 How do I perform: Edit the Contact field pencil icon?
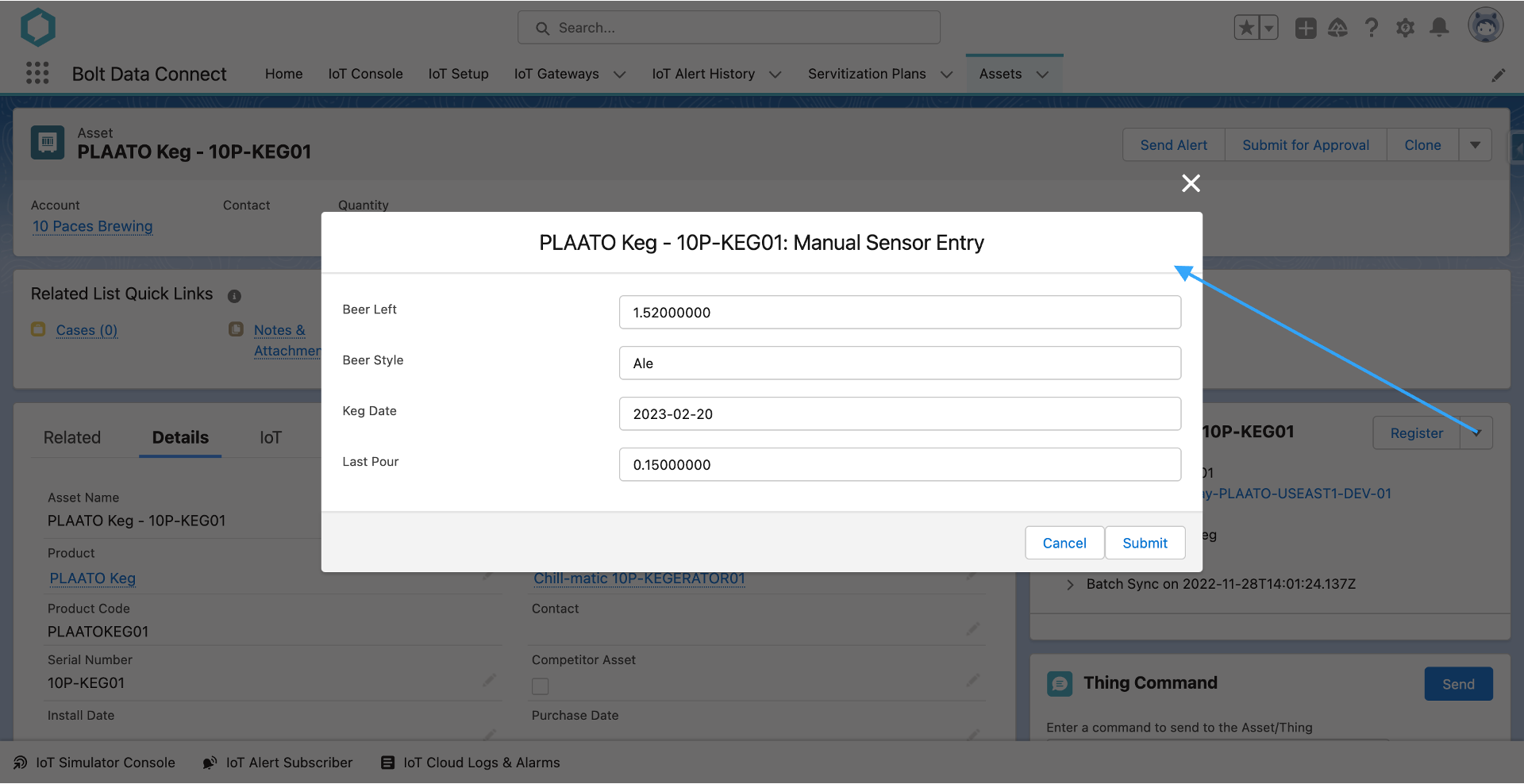click(x=973, y=629)
